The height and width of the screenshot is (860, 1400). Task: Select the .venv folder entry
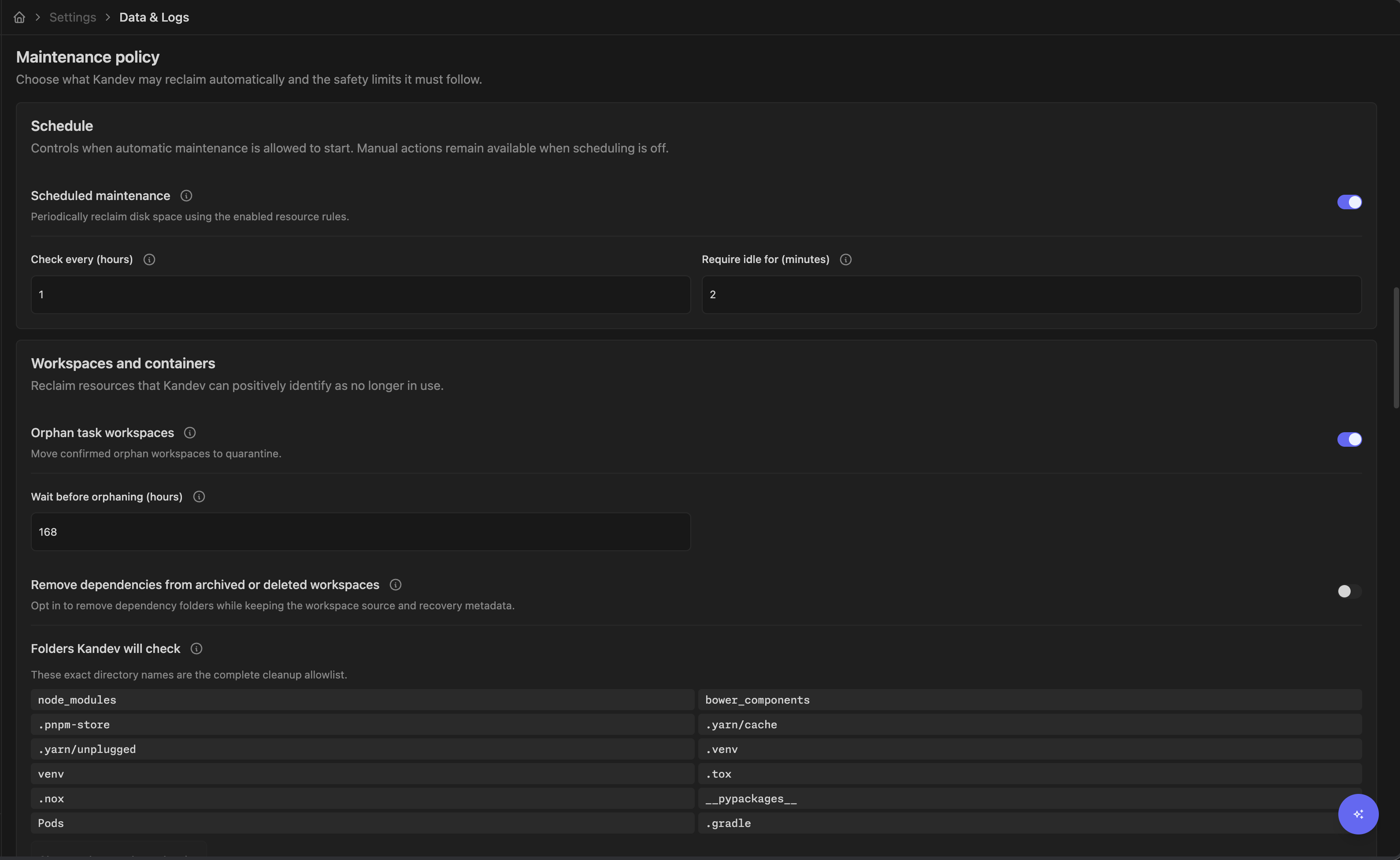tap(1030, 750)
